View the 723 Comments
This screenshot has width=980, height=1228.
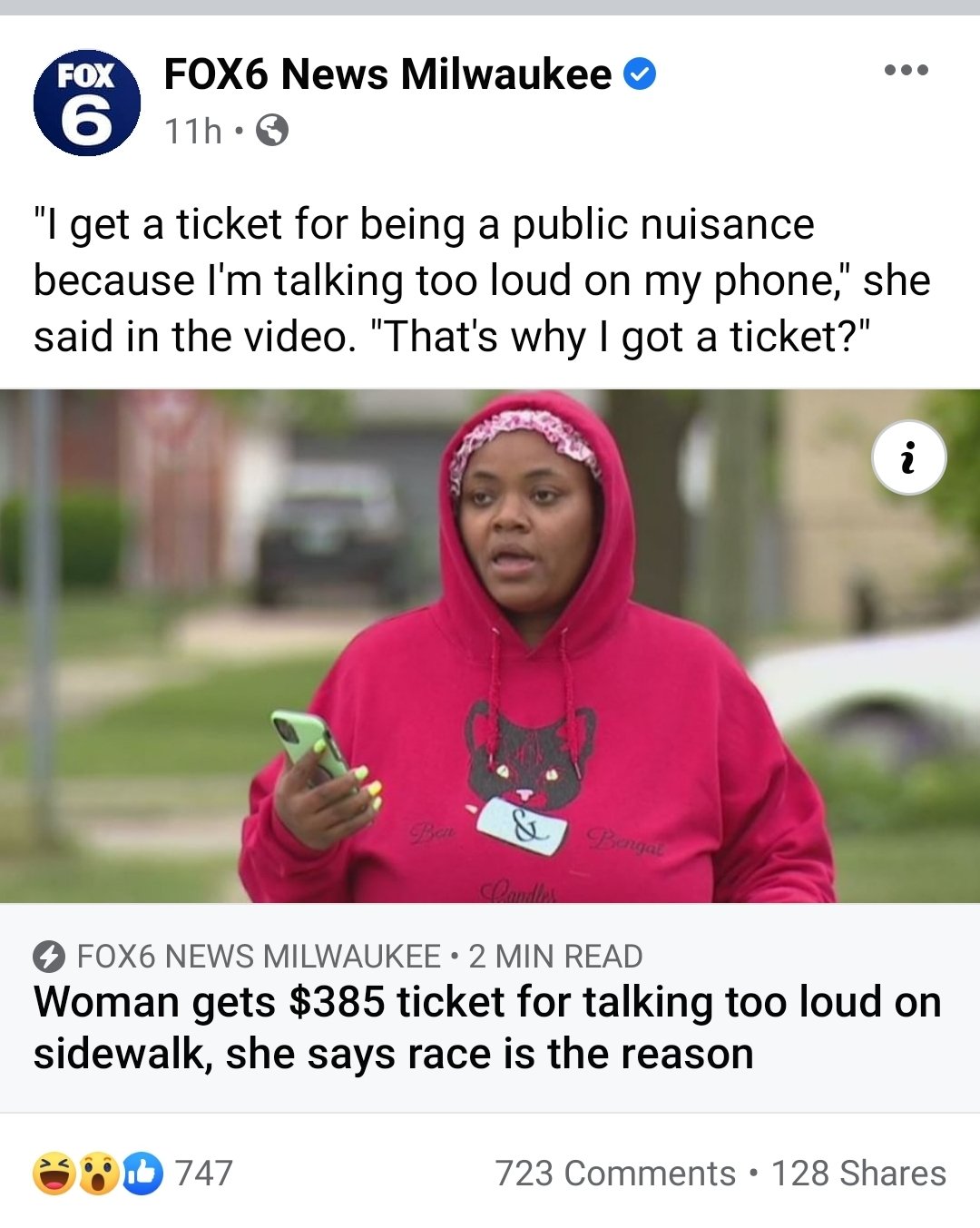click(615, 1174)
